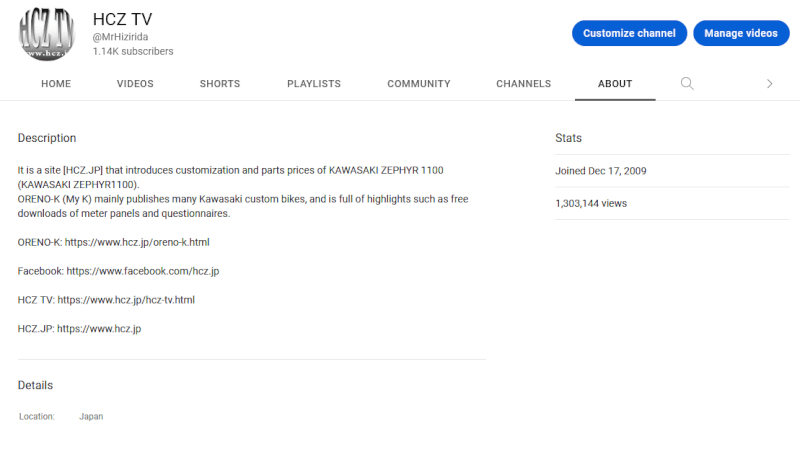This screenshot has width=800, height=457.
Task: Open the oreno-k.html link
Action: (x=137, y=242)
